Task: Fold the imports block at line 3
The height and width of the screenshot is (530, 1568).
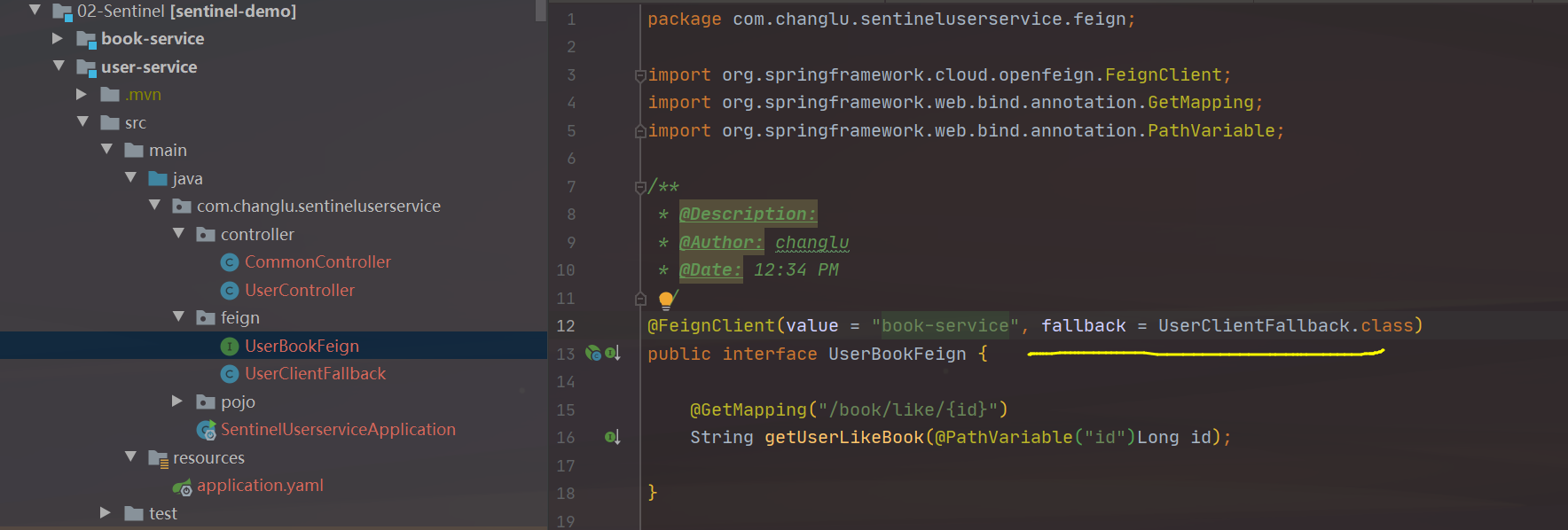Action: 640,75
